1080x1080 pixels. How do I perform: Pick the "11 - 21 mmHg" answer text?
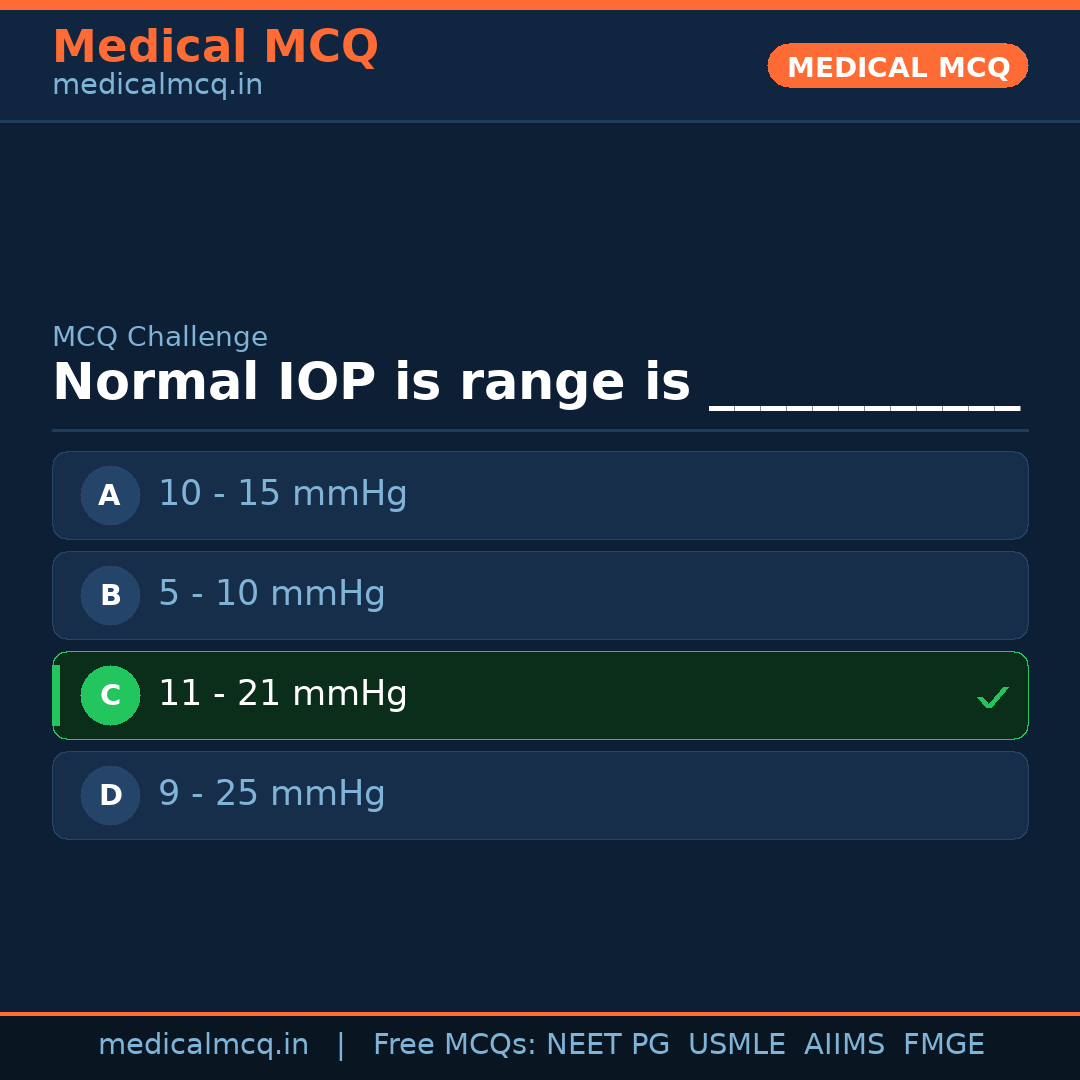(x=282, y=694)
